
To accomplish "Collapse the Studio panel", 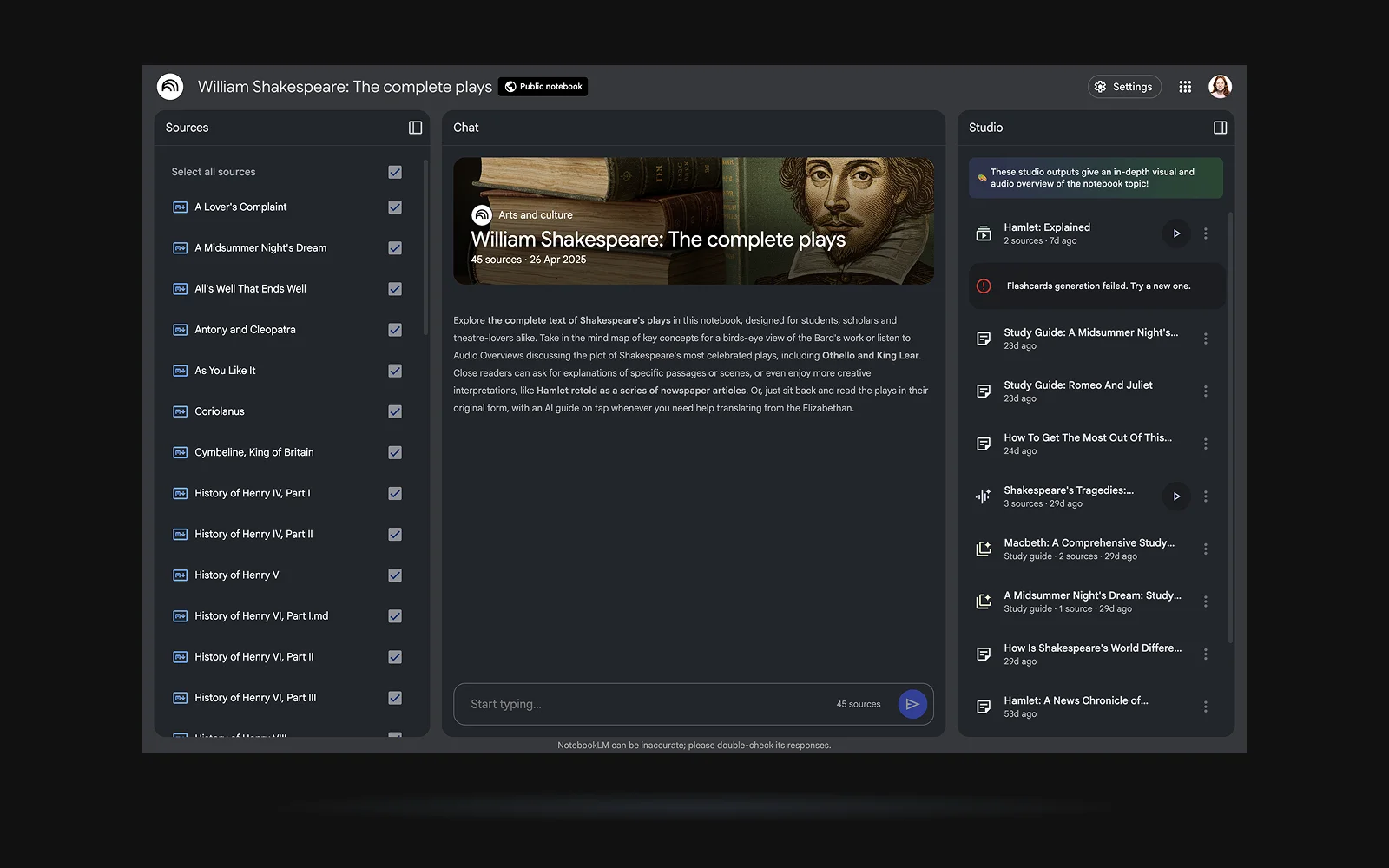I will click(1220, 128).
